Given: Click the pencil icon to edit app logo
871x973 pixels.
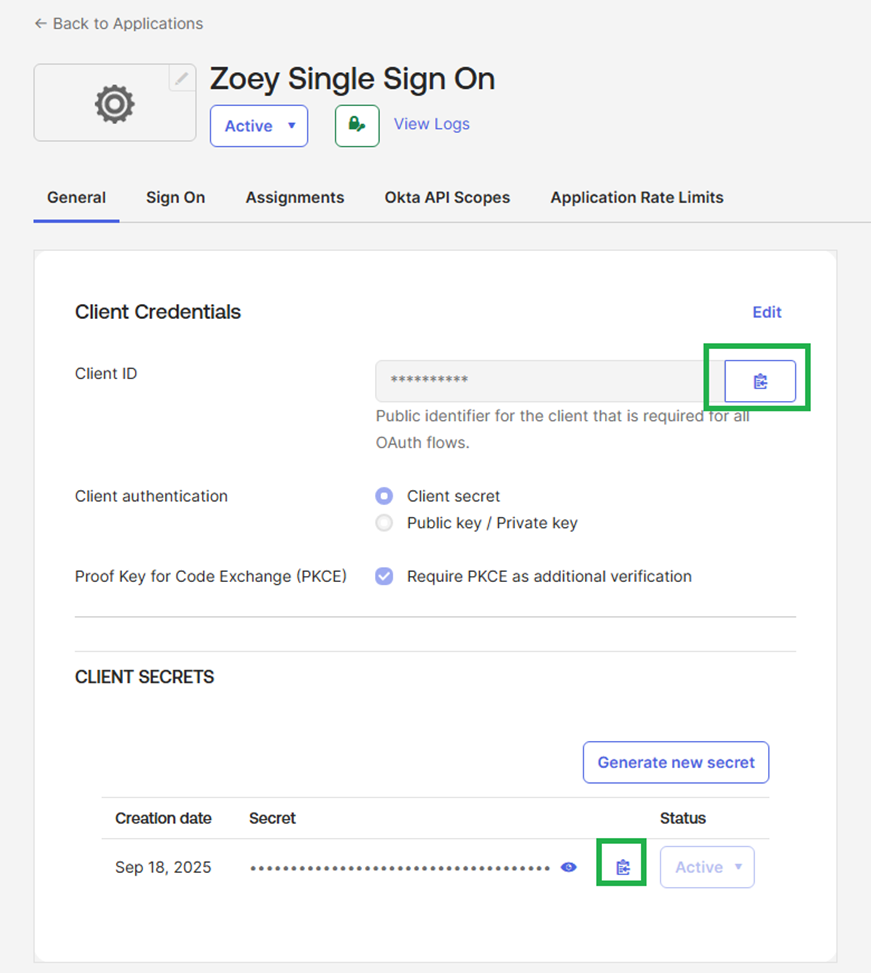Looking at the screenshot, I should (181, 79).
